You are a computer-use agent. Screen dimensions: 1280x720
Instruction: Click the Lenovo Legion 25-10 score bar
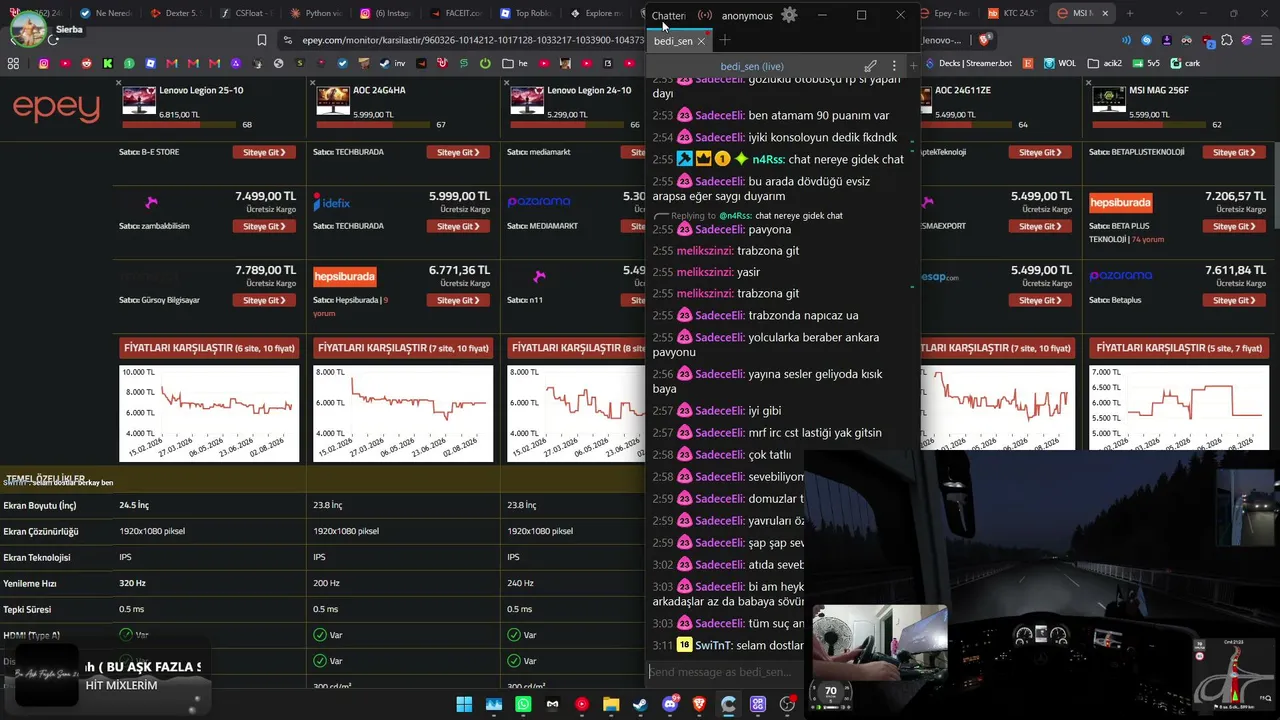tap(180, 125)
